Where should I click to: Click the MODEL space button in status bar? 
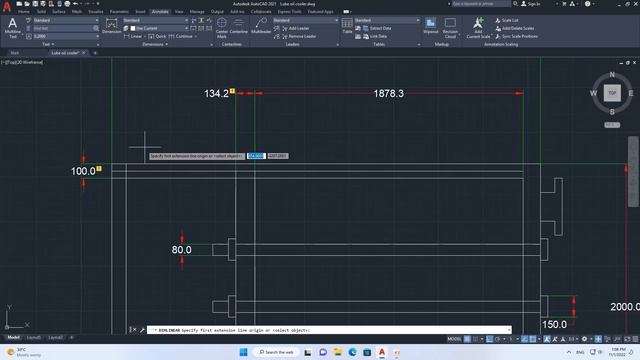click(454, 339)
